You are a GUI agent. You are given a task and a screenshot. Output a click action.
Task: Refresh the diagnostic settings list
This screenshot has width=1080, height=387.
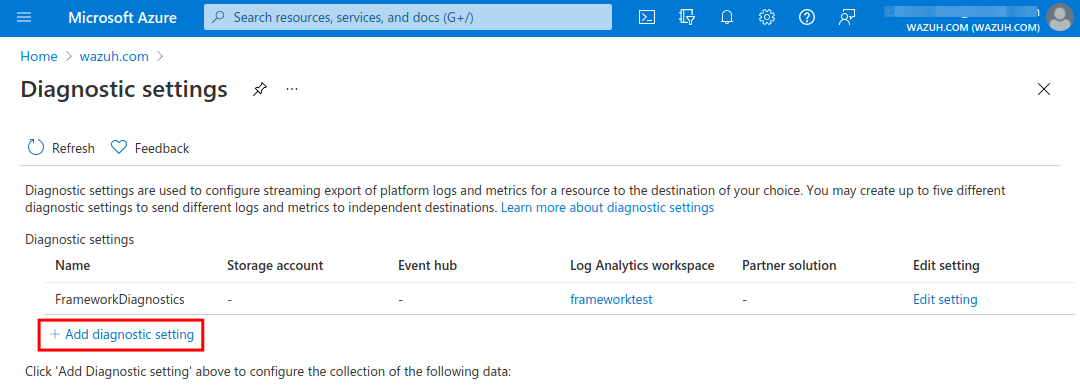pyautogui.click(x=61, y=148)
